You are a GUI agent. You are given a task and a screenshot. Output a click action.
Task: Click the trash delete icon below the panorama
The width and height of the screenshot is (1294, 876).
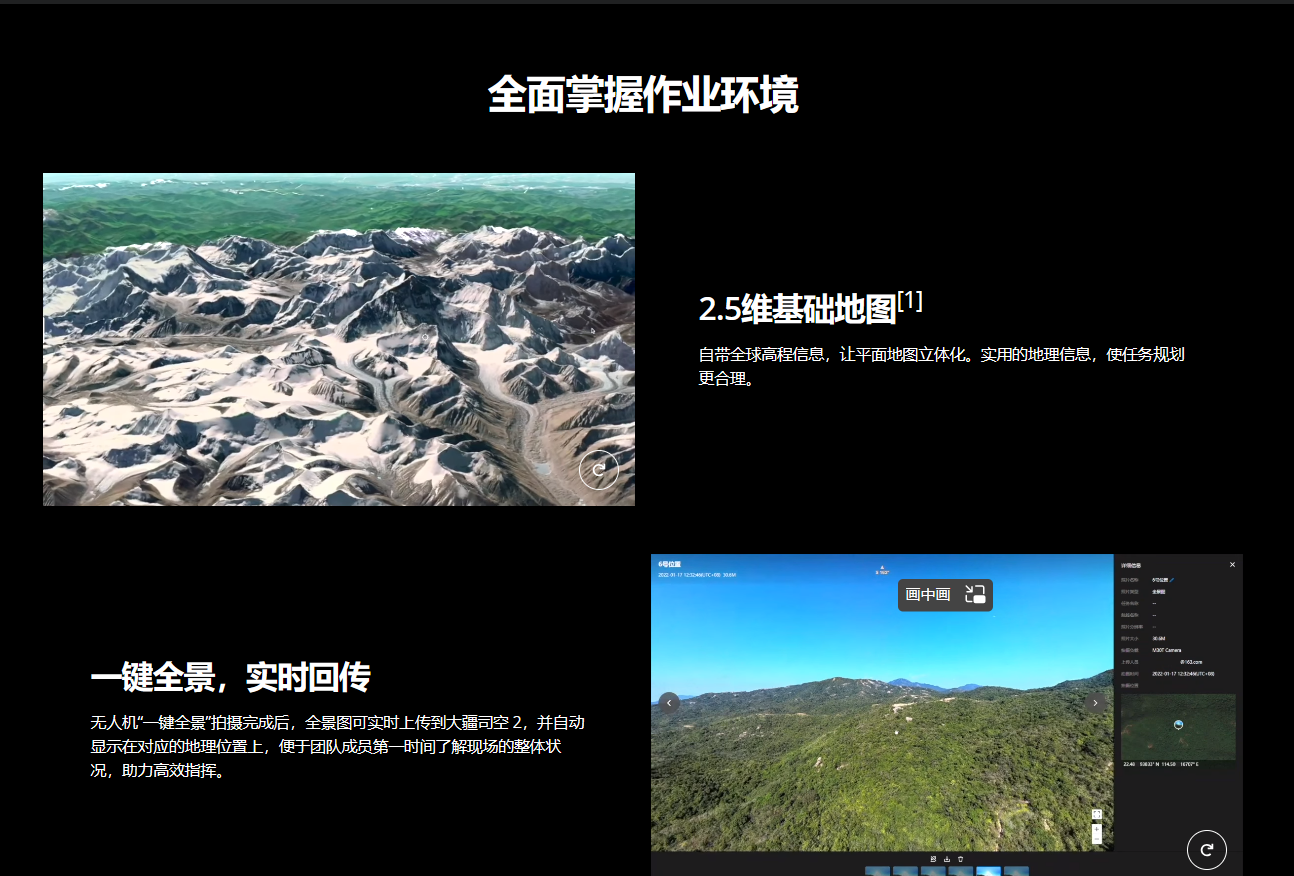[x=961, y=858]
